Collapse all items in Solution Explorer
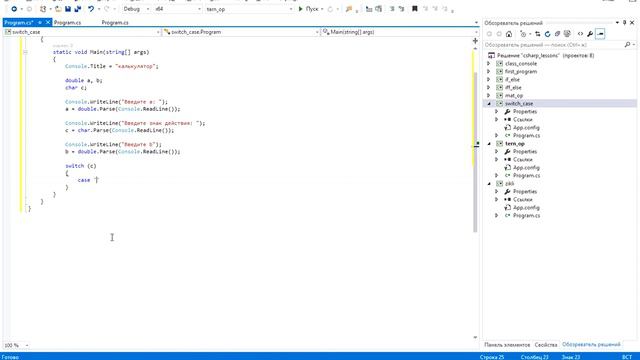640x360 pixels. (557, 34)
